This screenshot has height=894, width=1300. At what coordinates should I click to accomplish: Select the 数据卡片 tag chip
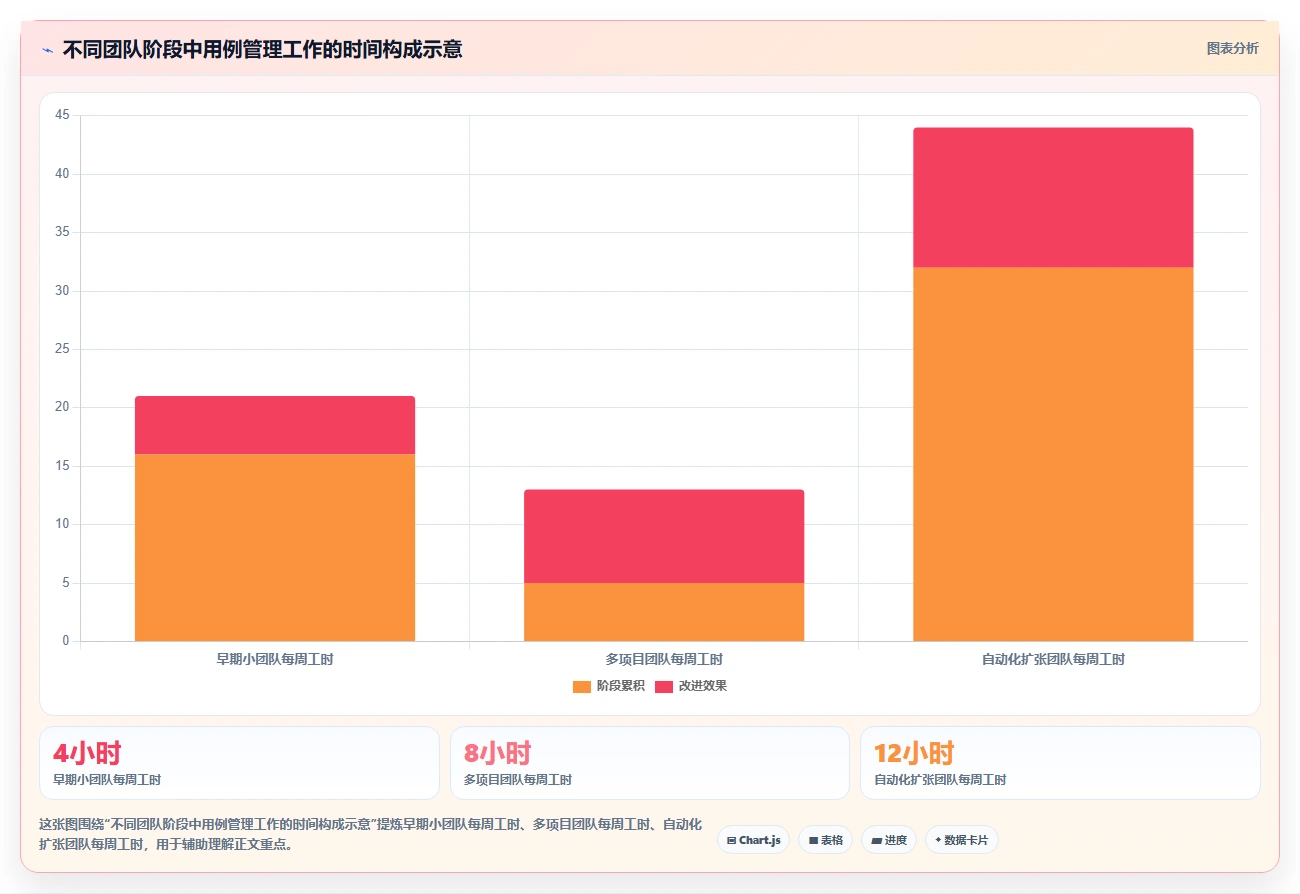click(961, 840)
